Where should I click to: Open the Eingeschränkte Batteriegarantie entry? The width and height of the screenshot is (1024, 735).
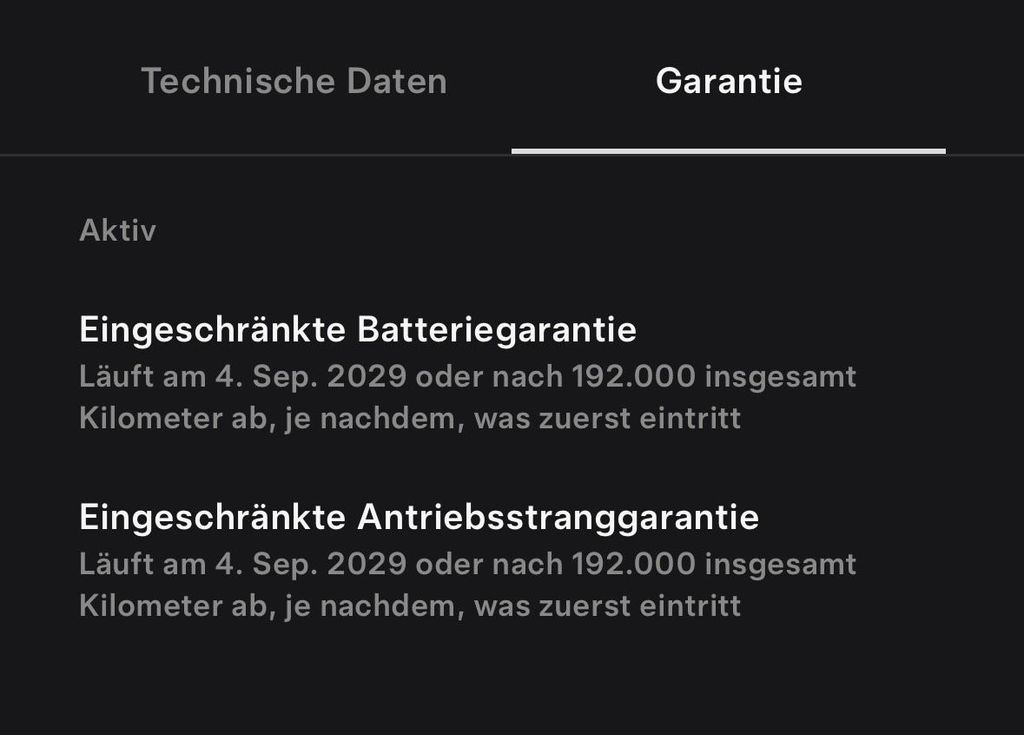[x=358, y=329]
